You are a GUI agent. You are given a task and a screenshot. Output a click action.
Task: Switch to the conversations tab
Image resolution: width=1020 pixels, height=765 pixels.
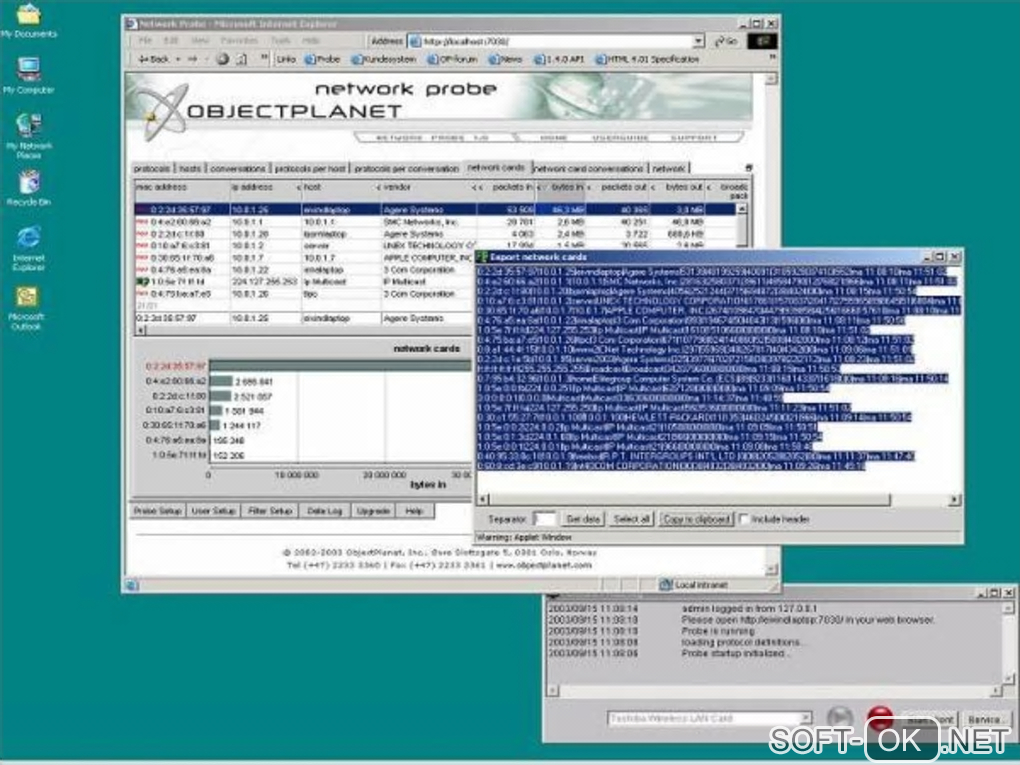click(x=237, y=168)
